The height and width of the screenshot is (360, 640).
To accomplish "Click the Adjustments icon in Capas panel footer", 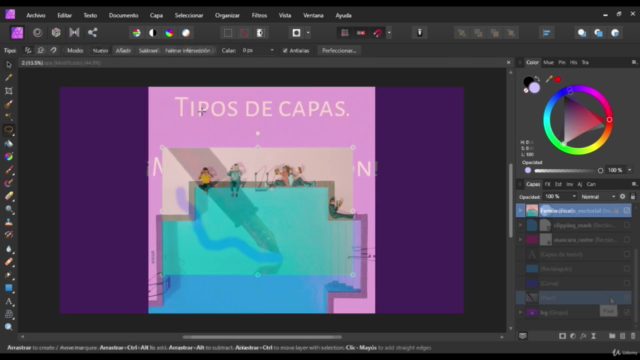I will [x=573, y=336].
